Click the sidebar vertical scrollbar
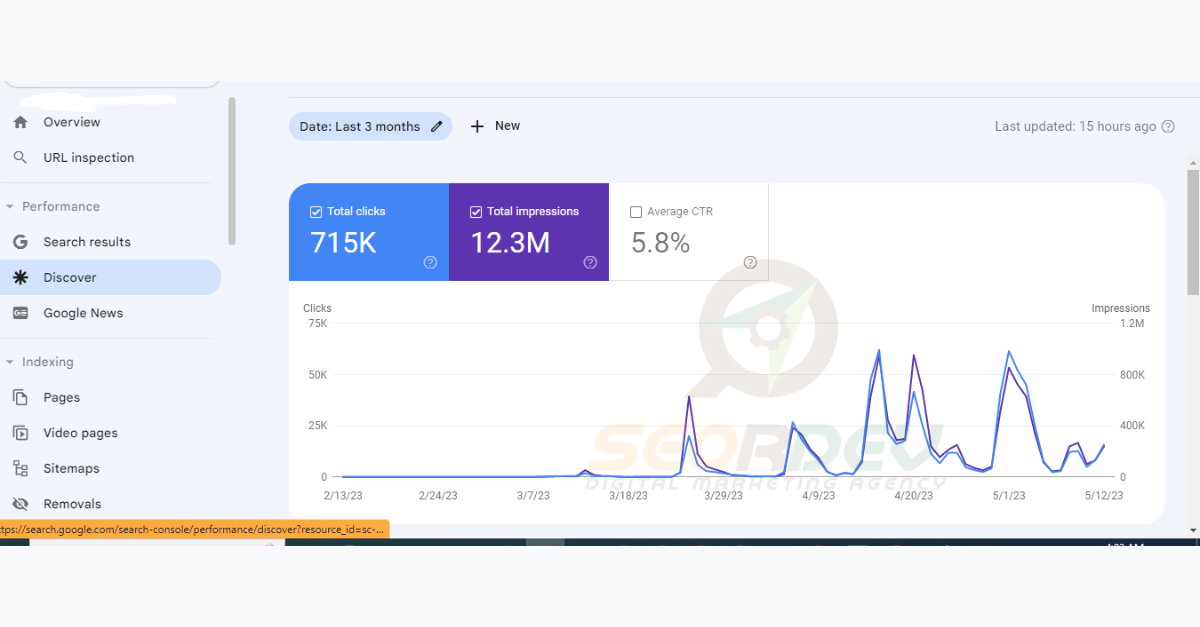This screenshot has height=627, width=1200. coord(232,170)
